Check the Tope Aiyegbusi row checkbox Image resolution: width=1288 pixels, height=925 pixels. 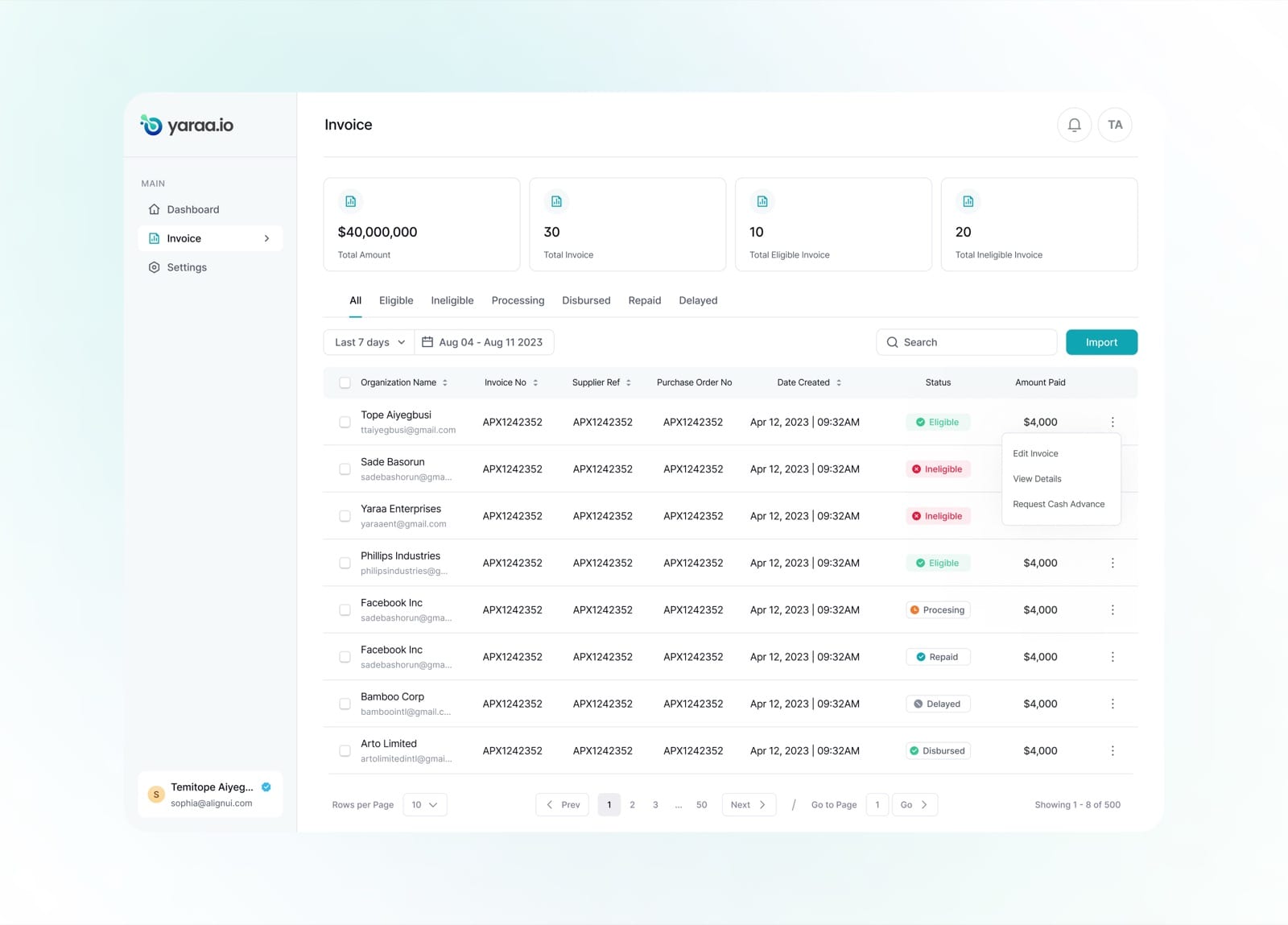coord(345,422)
